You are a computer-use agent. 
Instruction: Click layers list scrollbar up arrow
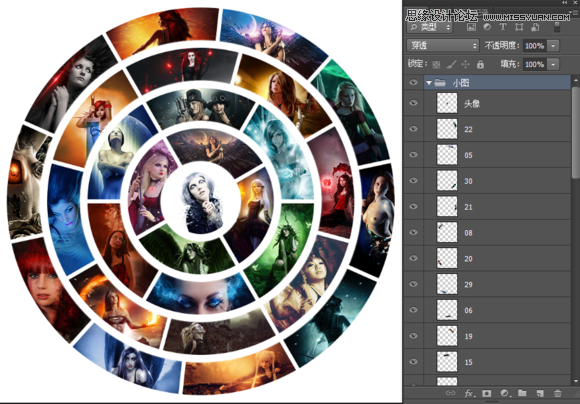(576, 80)
